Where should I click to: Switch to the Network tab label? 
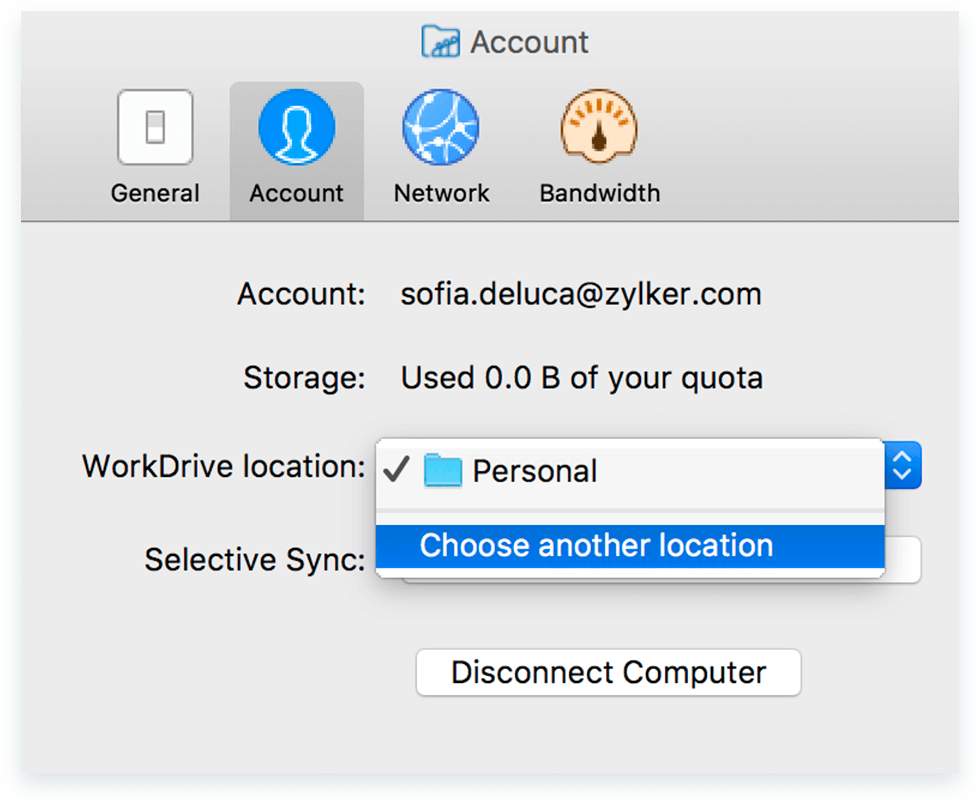pos(441,193)
